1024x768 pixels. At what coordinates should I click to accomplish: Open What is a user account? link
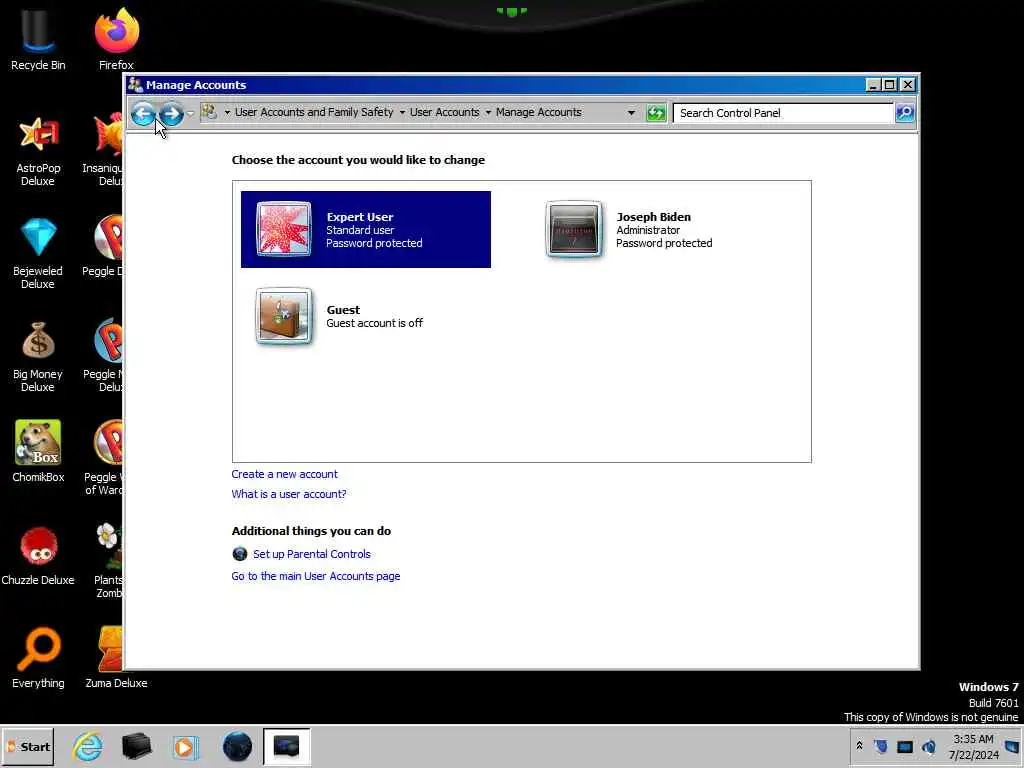[x=289, y=494]
